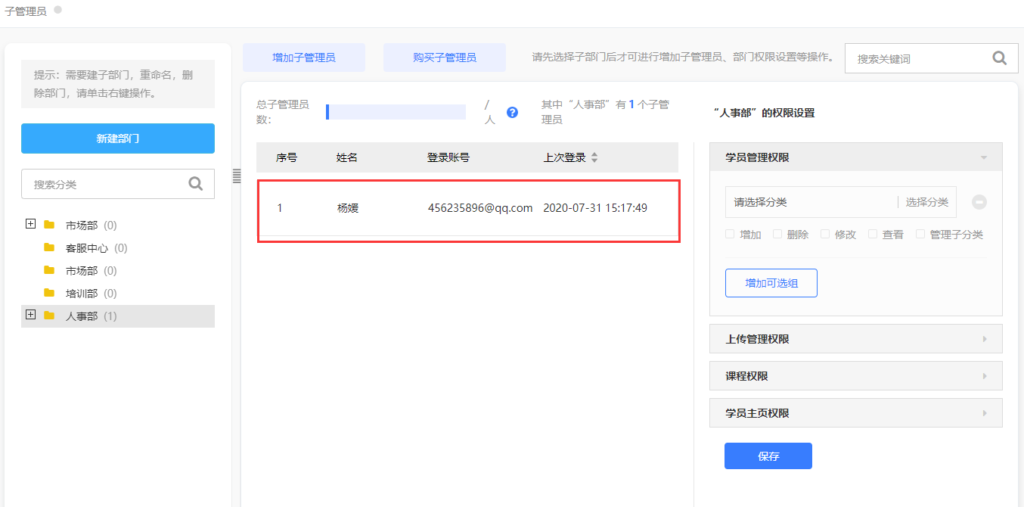The image size is (1024, 507).
Task: Click the panel divider handle icon left of the table
Action: [x=237, y=176]
